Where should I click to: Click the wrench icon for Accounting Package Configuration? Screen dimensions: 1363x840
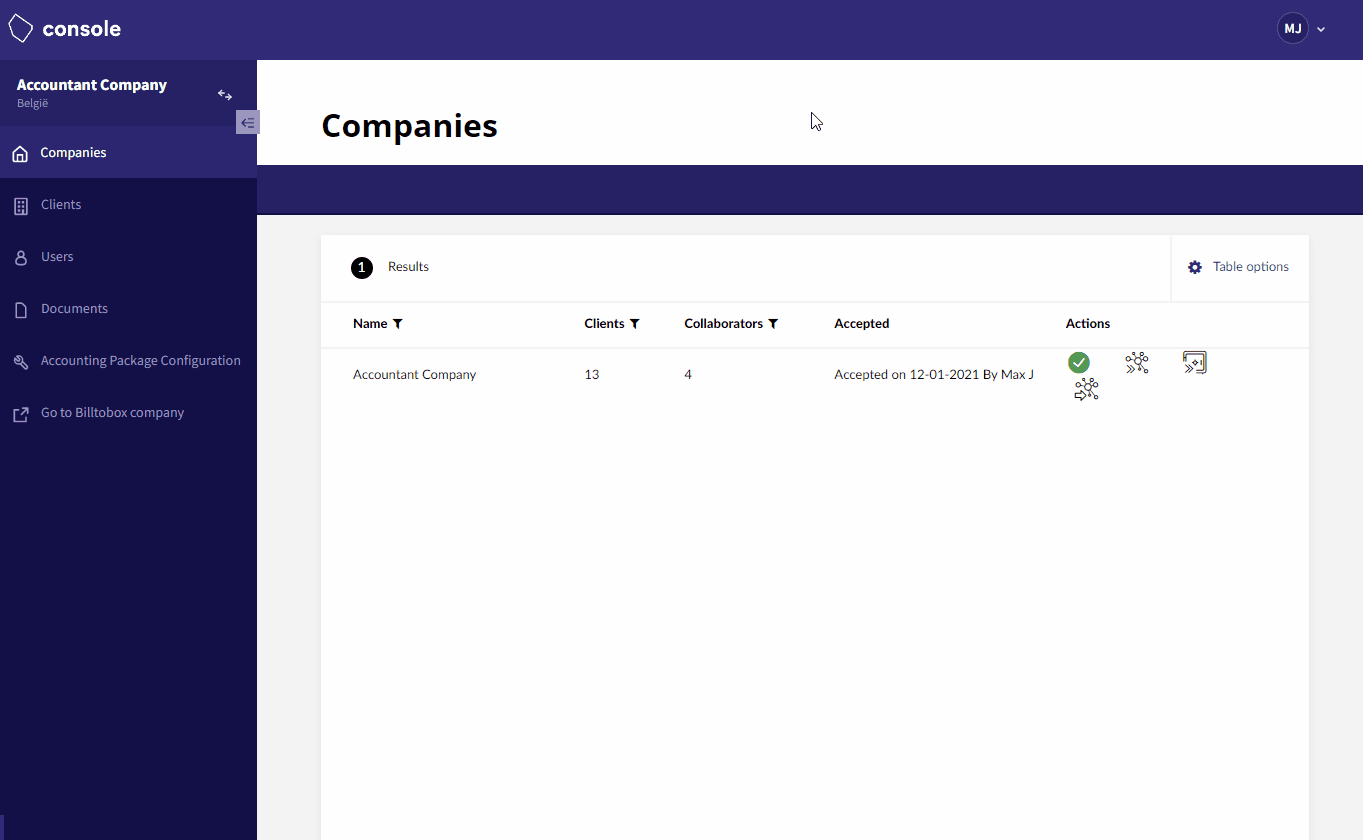[20, 362]
